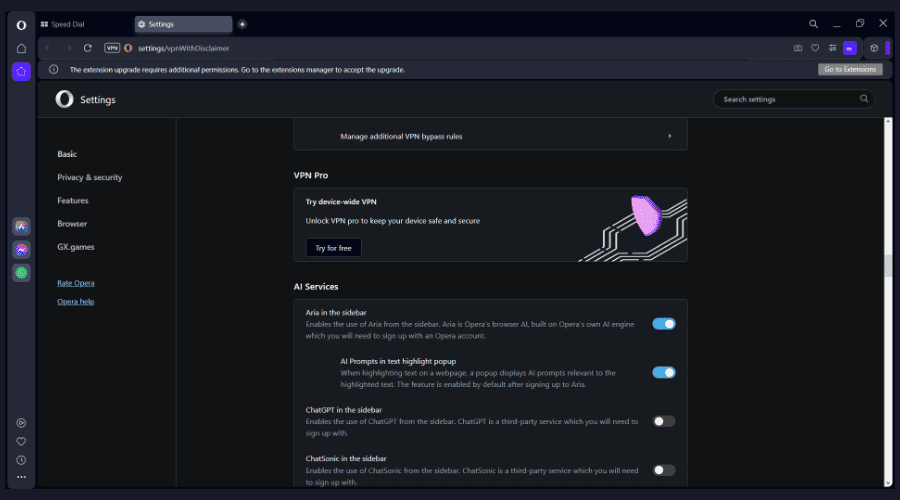Open the purple highlighted toolbar extension icon
Image resolution: width=900 pixels, height=500 pixels.
(x=850, y=48)
